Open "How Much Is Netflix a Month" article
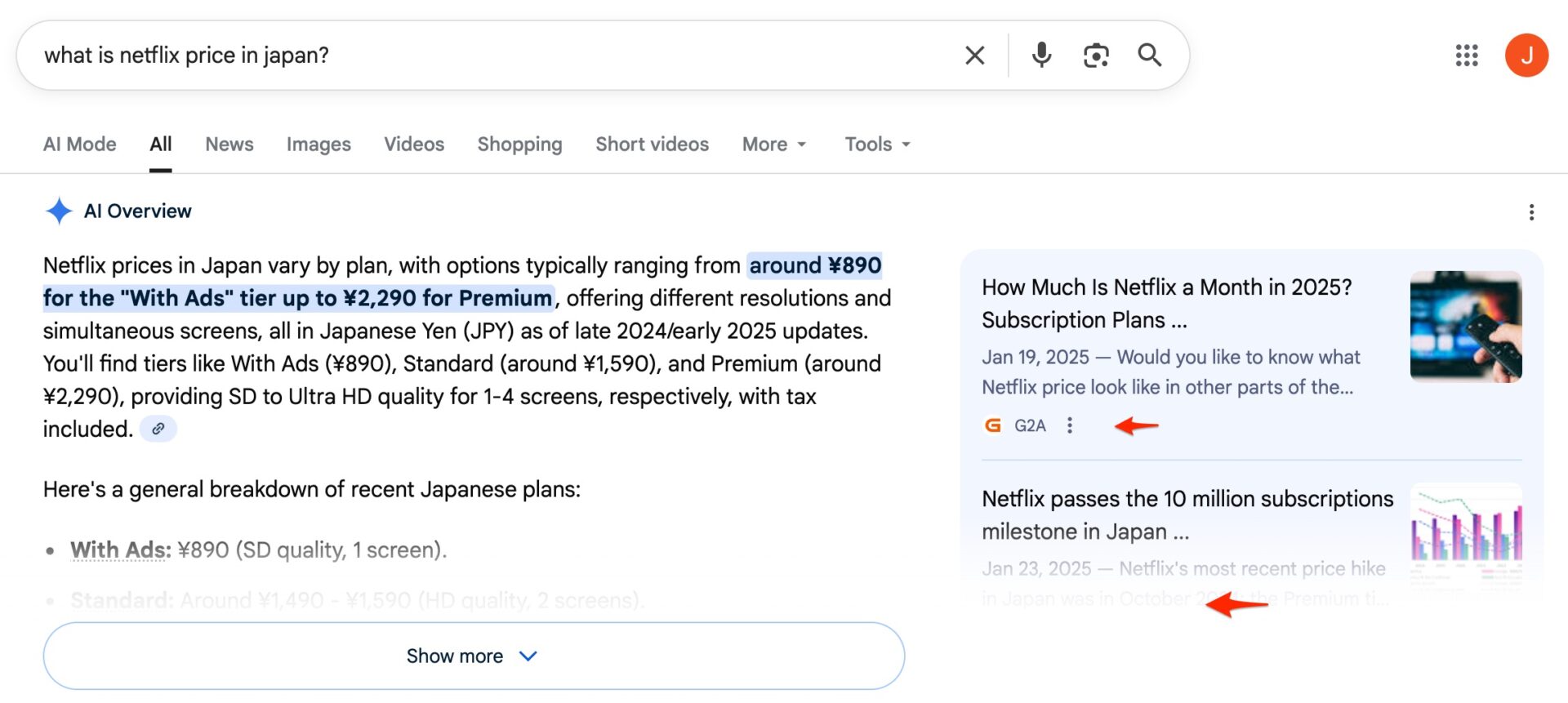The height and width of the screenshot is (703, 1568). pyautogui.click(x=1167, y=304)
